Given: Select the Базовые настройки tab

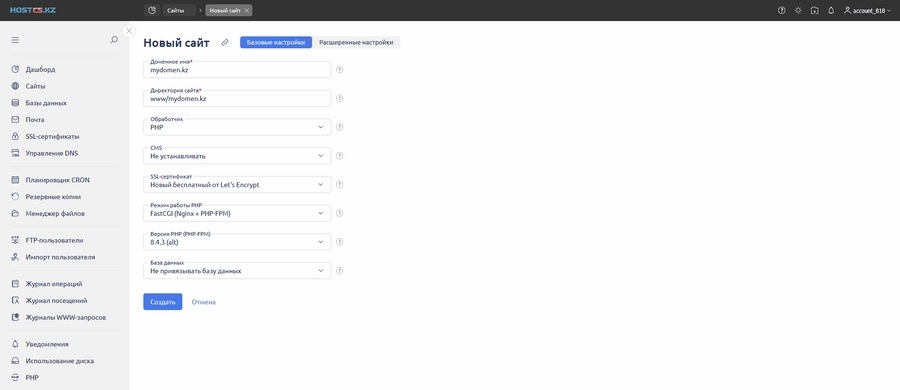Looking at the screenshot, I should pyautogui.click(x=276, y=43).
